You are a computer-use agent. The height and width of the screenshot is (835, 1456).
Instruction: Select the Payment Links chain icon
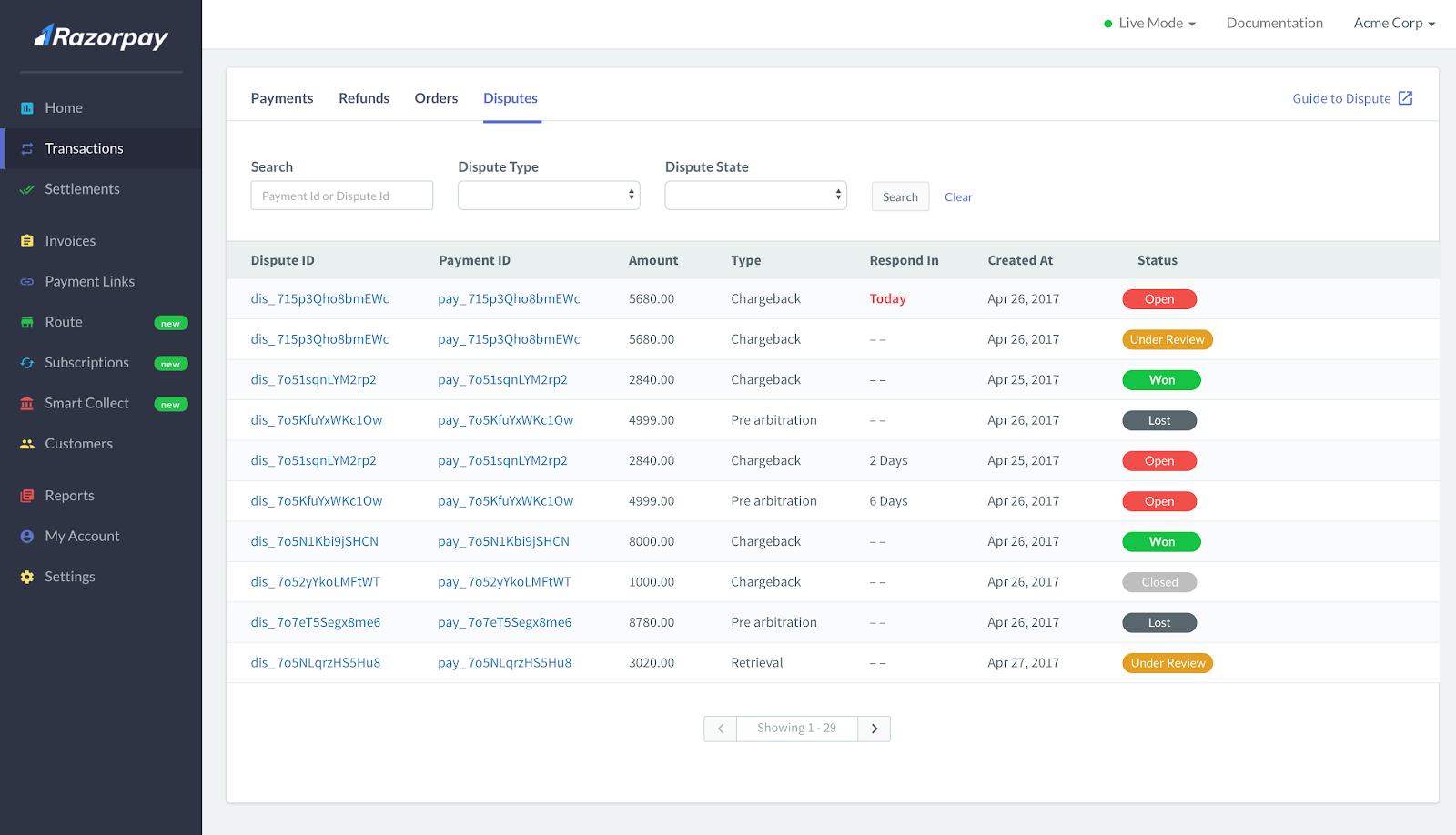(26, 281)
